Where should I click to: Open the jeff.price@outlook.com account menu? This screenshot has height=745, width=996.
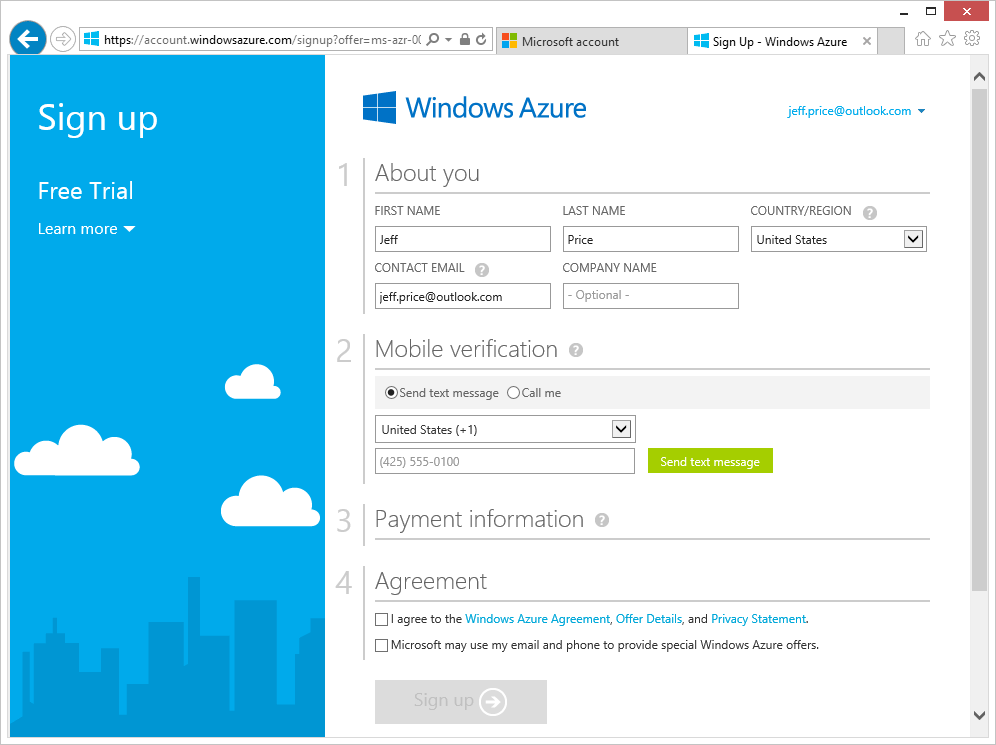(856, 111)
